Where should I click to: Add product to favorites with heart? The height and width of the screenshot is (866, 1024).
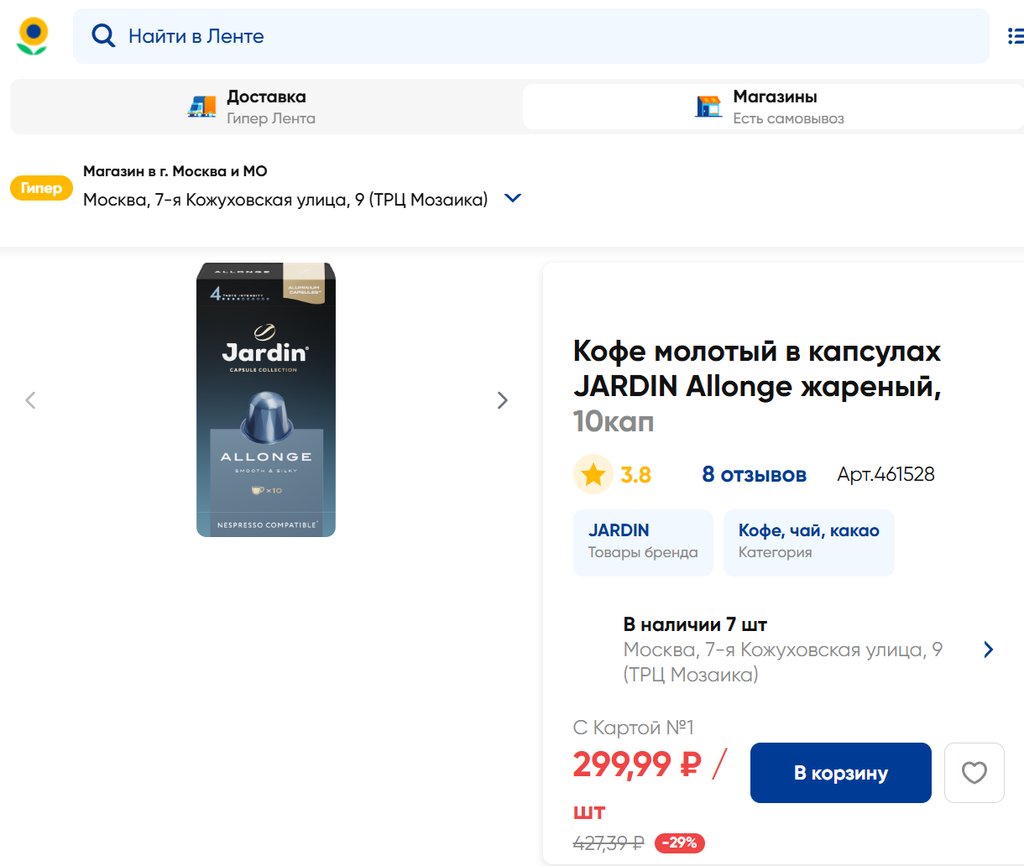point(974,773)
